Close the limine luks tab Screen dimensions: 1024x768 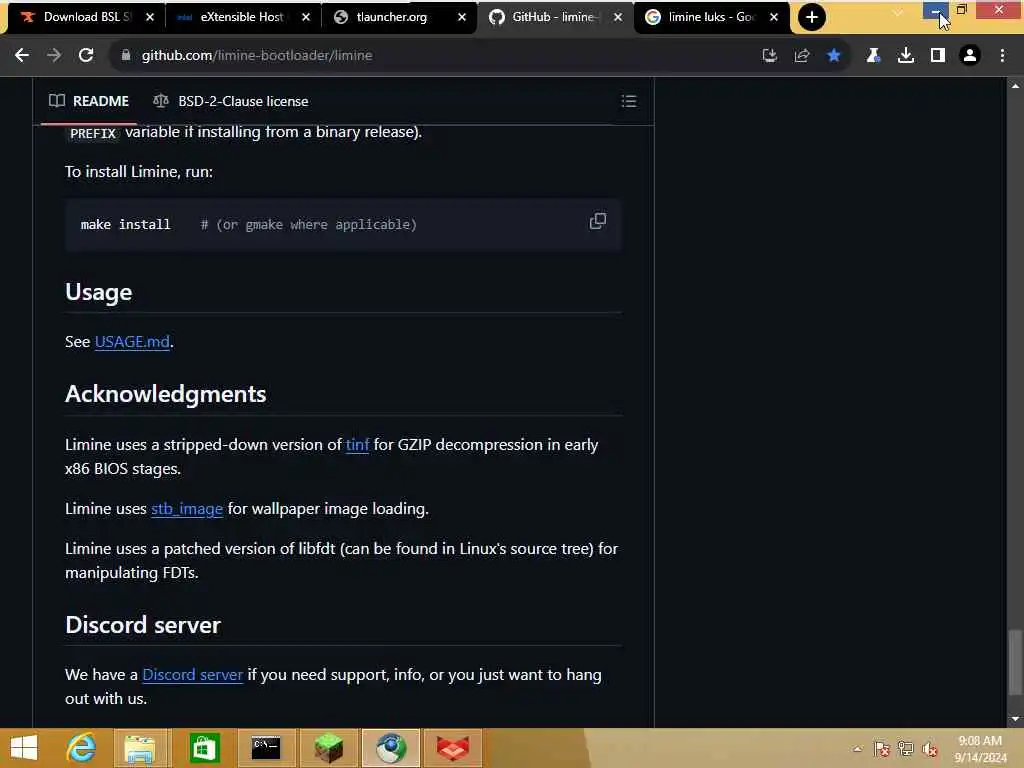click(x=774, y=17)
